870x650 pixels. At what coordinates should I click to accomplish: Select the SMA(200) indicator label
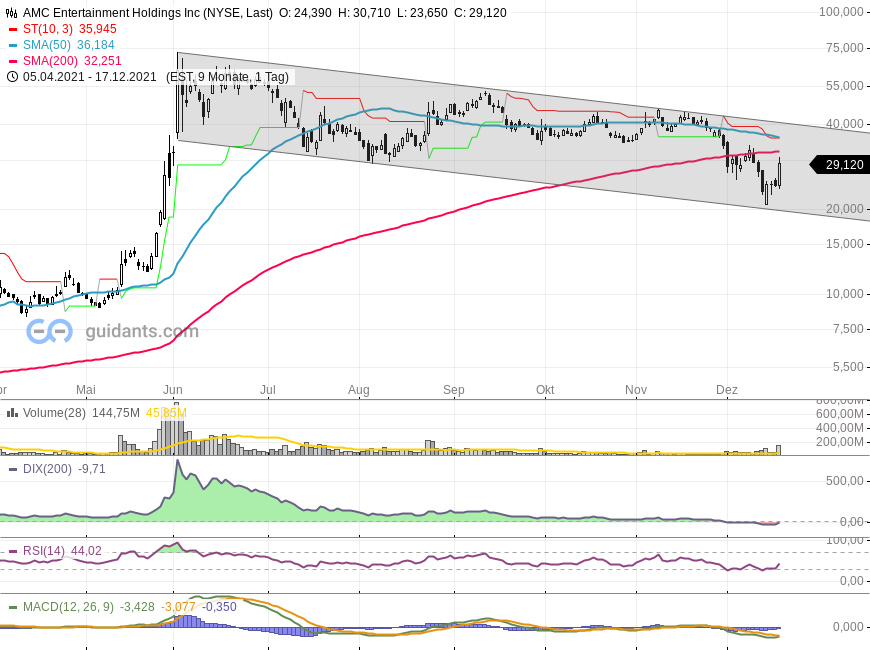[x=50, y=61]
